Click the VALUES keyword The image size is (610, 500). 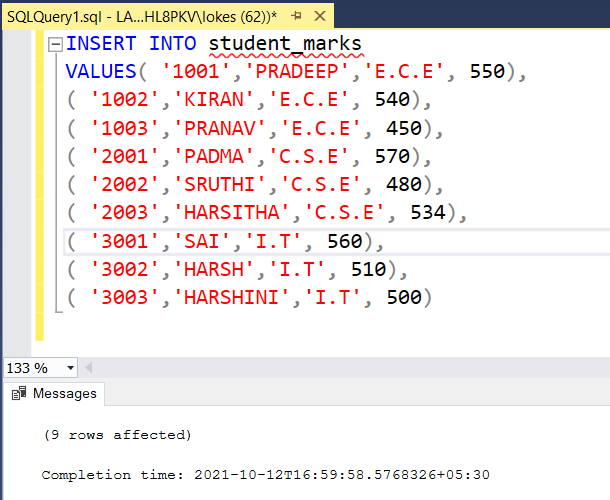(x=101, y=72)
